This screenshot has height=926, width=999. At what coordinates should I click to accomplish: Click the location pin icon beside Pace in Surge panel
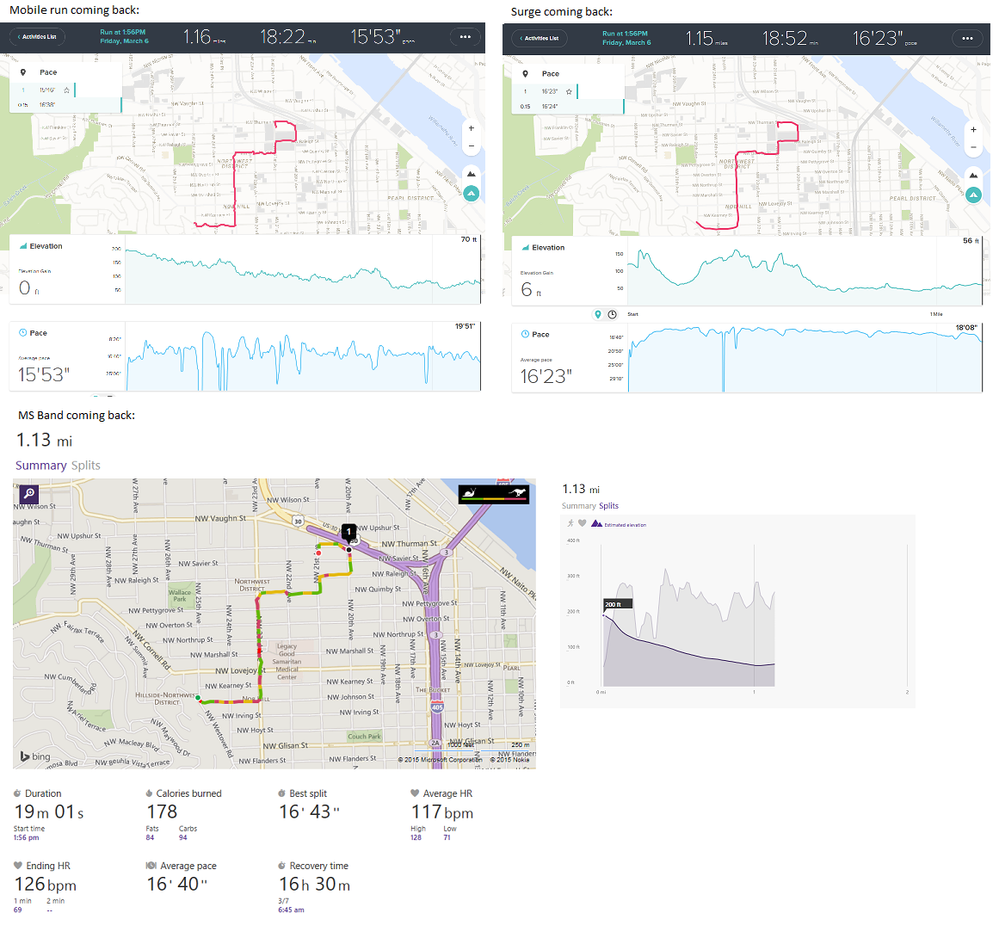pyautogui.click(x=526, y=74)
